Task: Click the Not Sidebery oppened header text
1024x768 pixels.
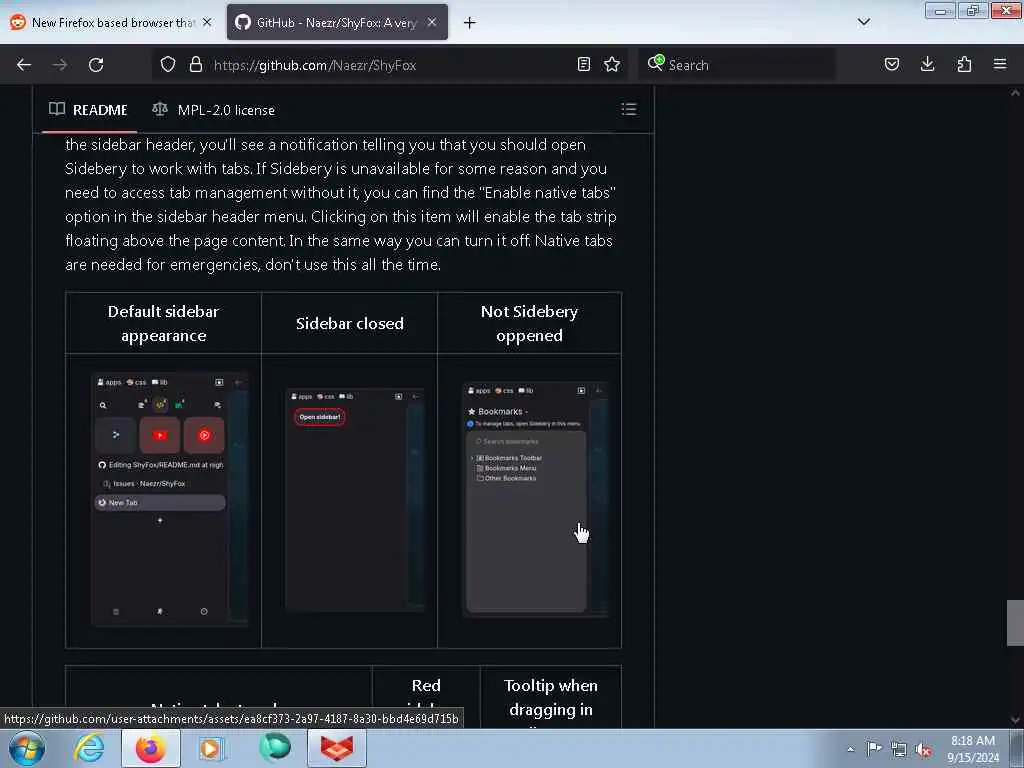Action: (x=530, y=323)
